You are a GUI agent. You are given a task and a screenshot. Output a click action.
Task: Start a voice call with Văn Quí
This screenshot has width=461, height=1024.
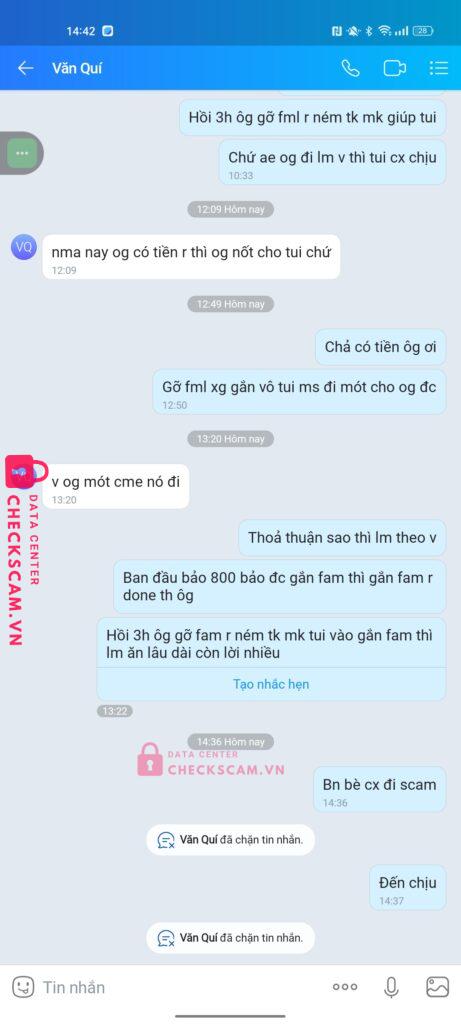351,68
